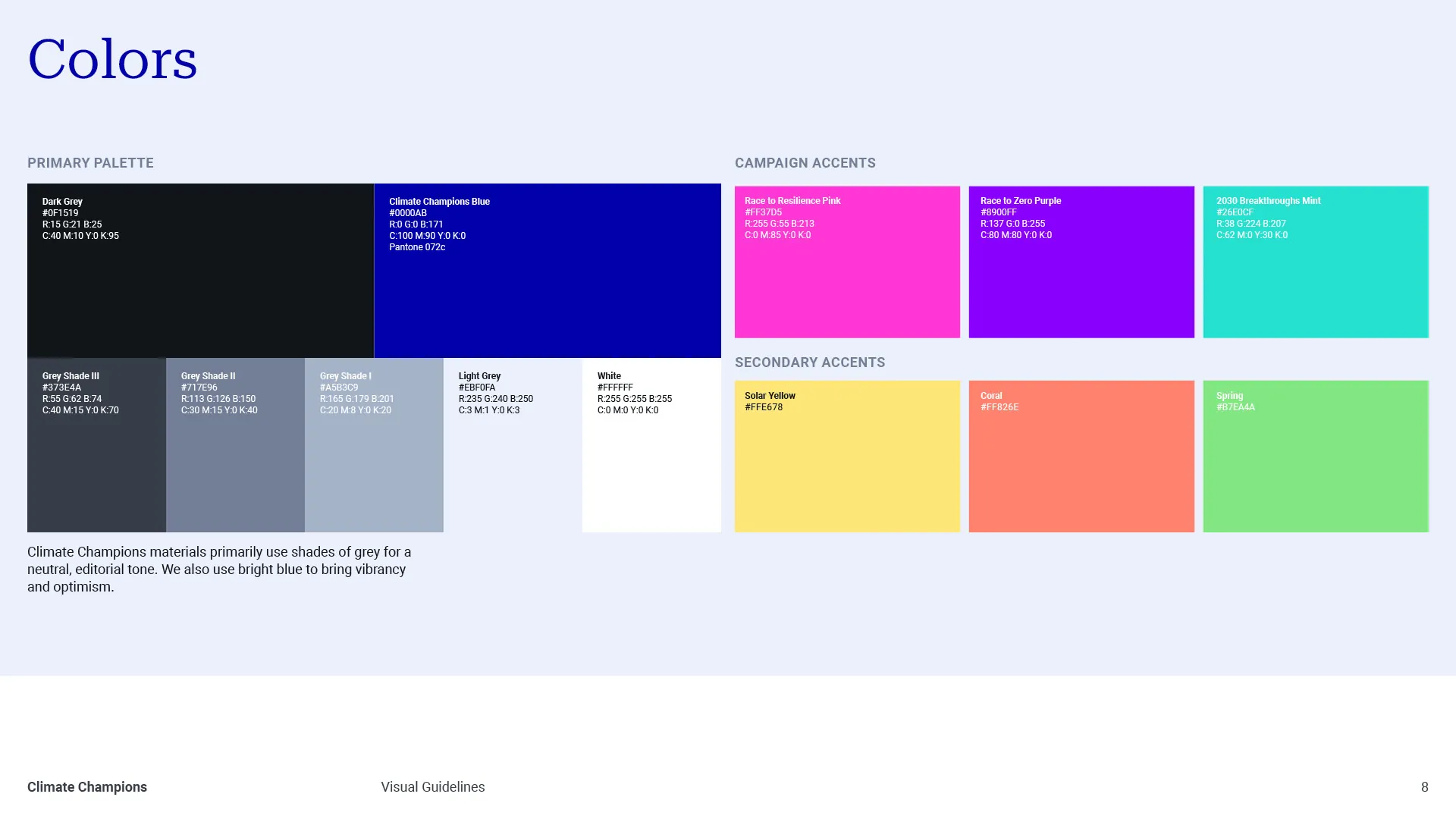Click the Solar Yellow swatch
The image size is (1456, 819).
[x=847, y=456]
